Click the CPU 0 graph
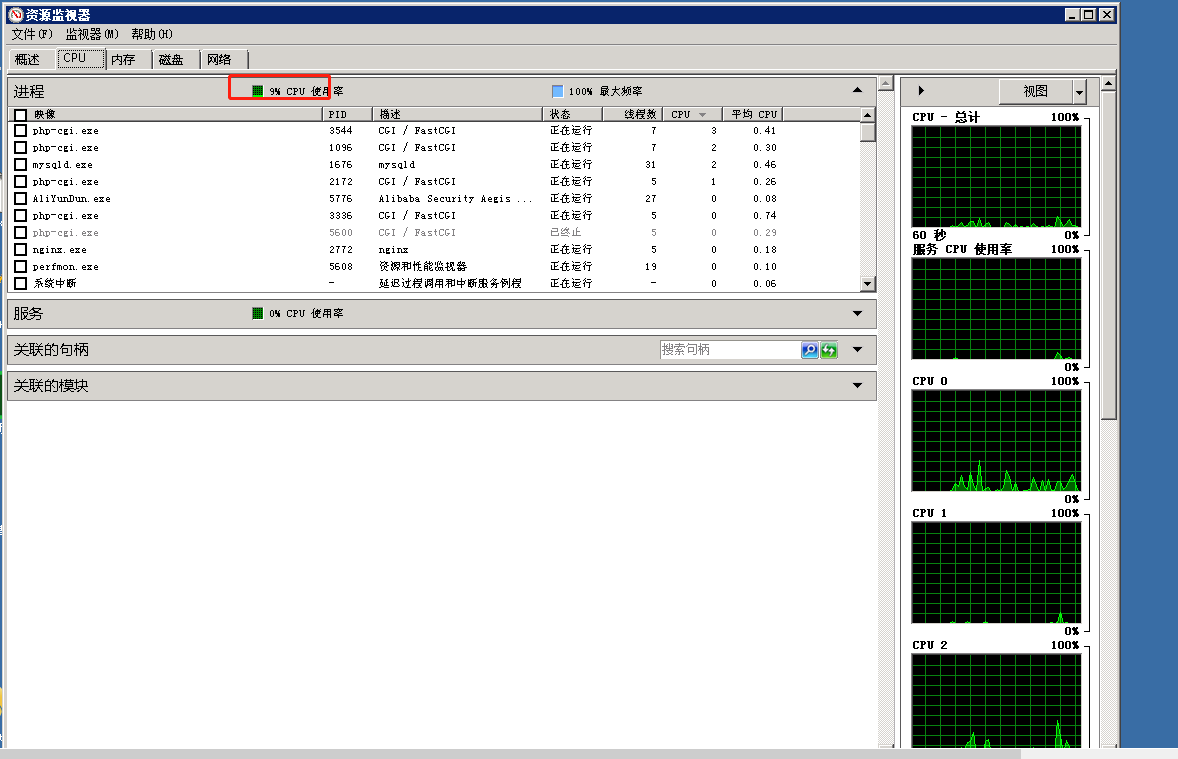 (x=996, y=440)
